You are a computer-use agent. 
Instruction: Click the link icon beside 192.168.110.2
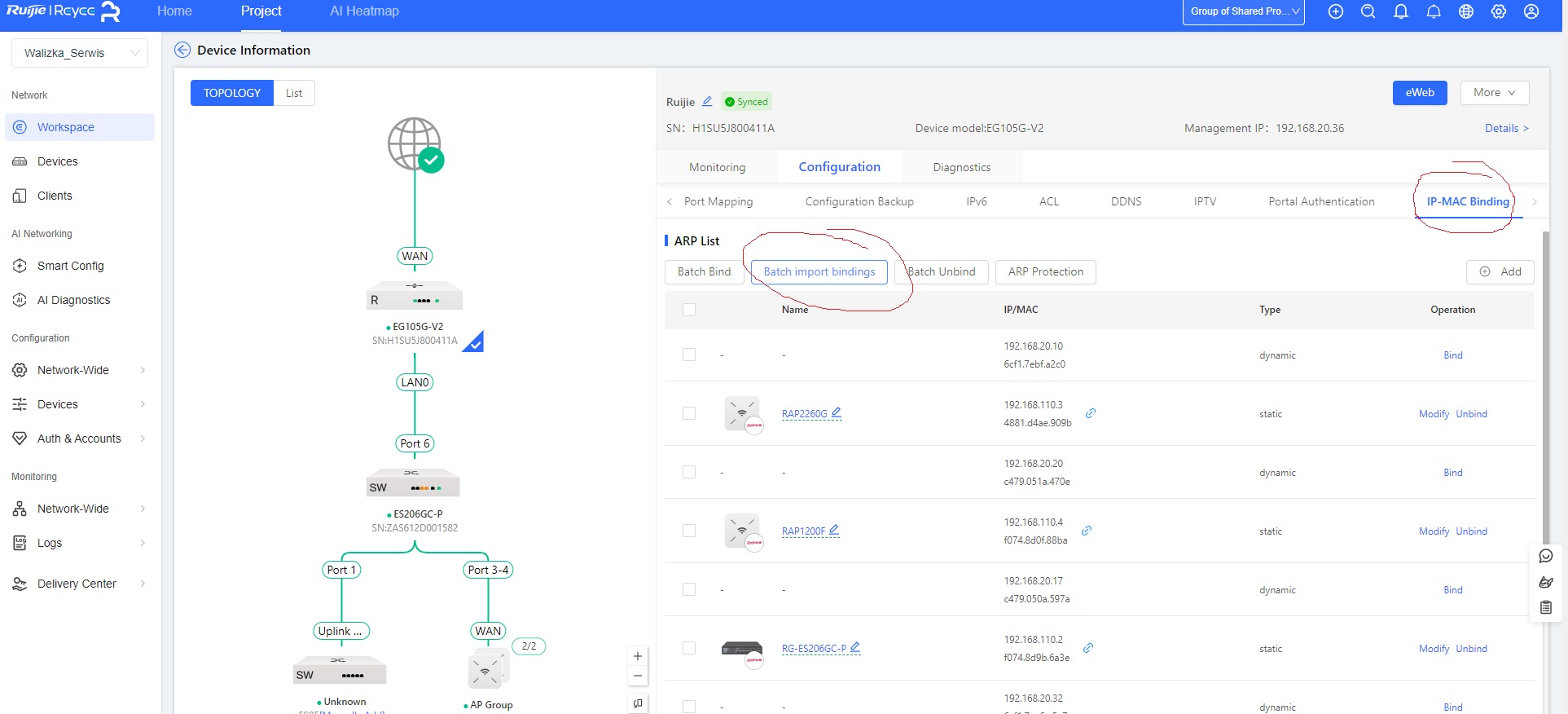tap(1088, 648)
